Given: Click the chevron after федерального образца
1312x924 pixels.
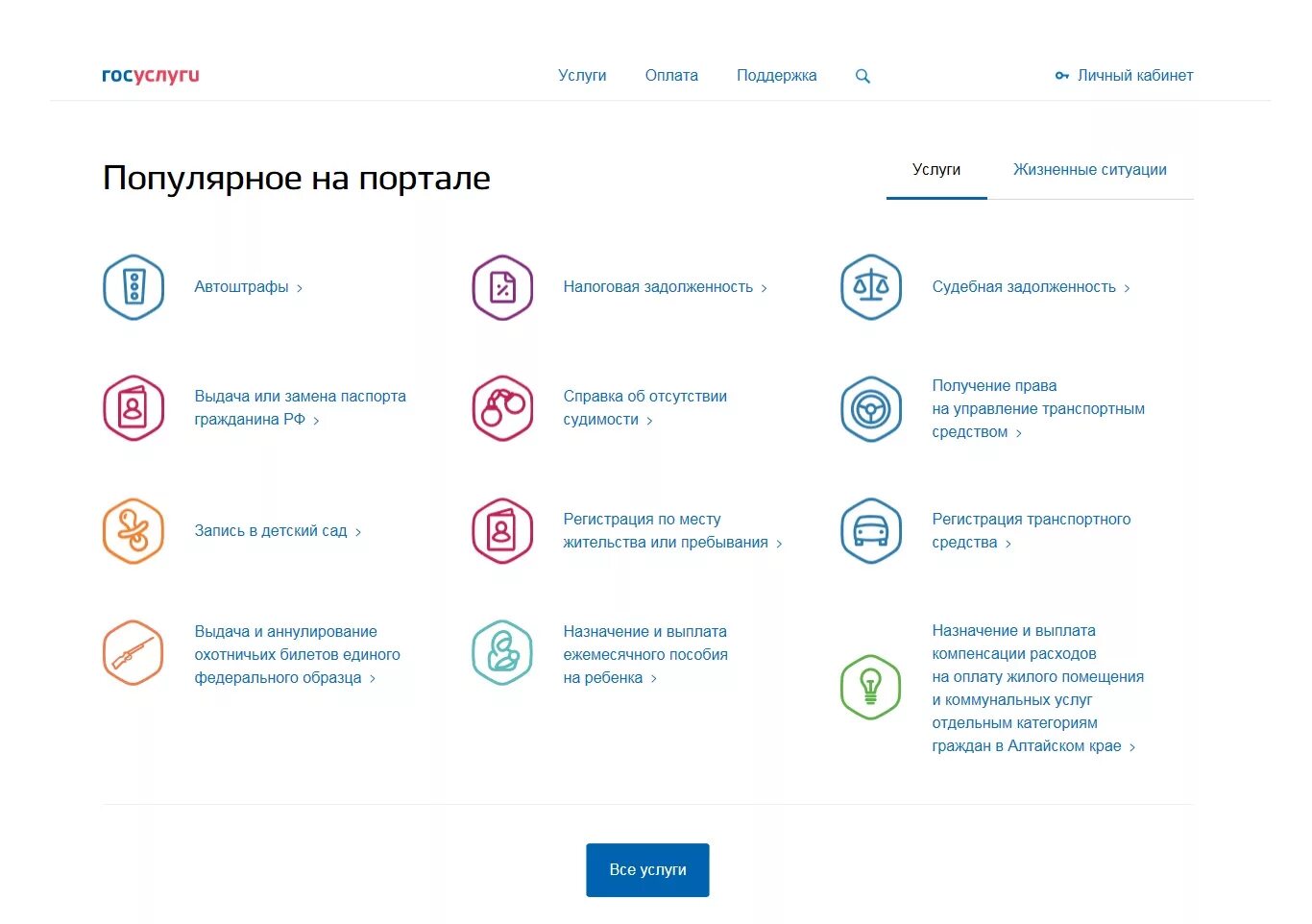Looking at the screenshot, I should tap(373, 679).
